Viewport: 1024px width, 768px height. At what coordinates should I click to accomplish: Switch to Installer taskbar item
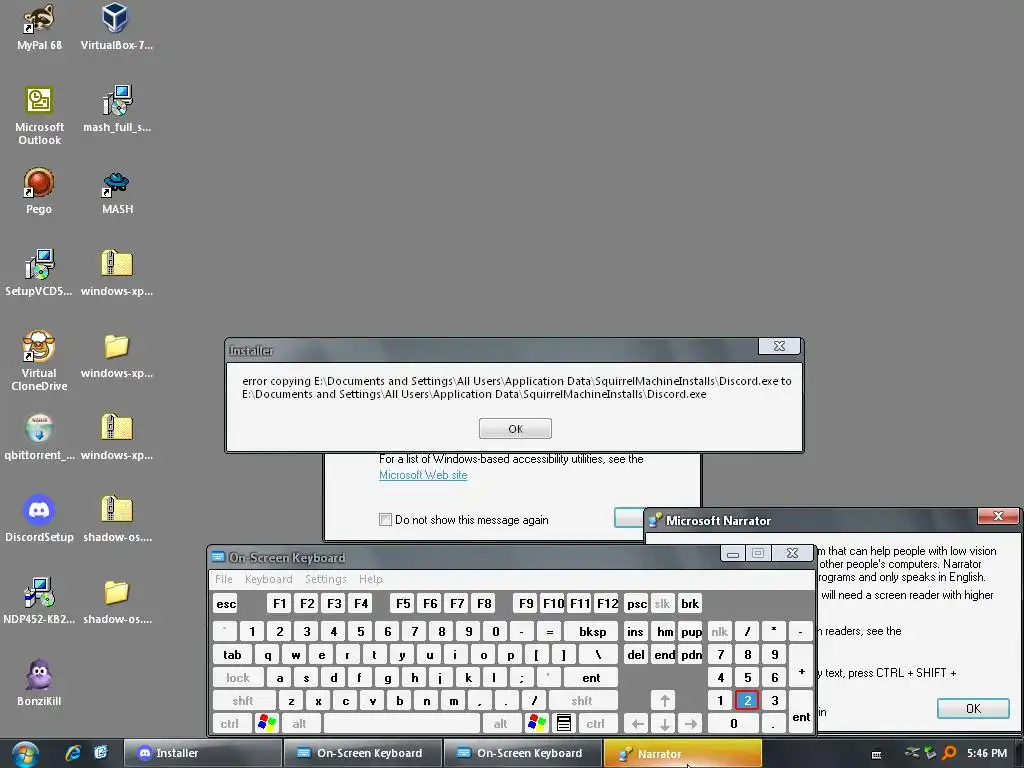pos(202,754)
